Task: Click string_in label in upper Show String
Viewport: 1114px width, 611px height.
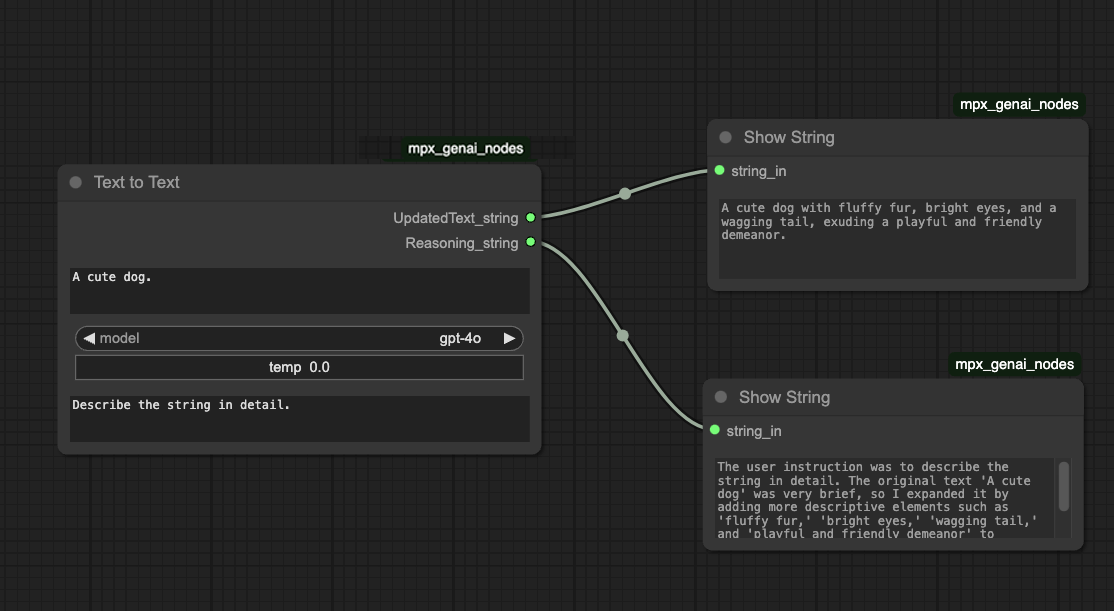Action: pos(759,171)
